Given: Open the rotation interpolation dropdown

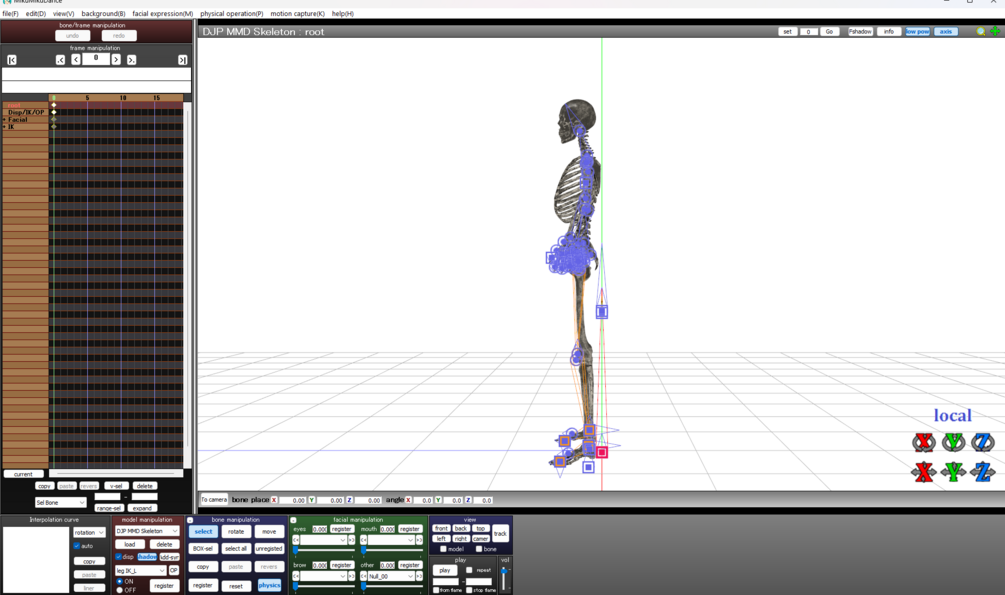Looking at the screenshot, I should (x=89, y=533).
